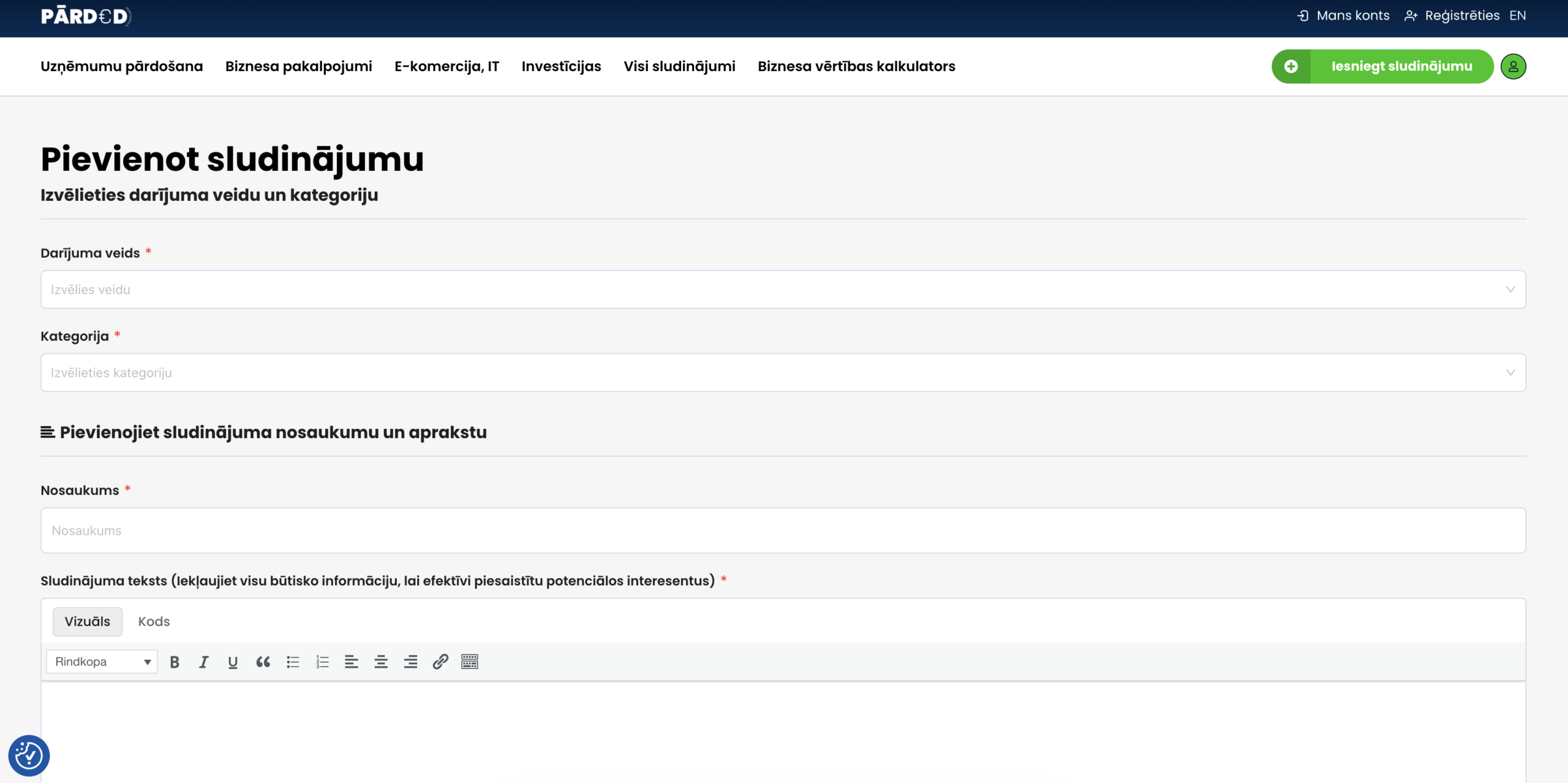The image size is (1568, 783).
Task: Insert a blockquote in the editor
Action: coord(263,662)
